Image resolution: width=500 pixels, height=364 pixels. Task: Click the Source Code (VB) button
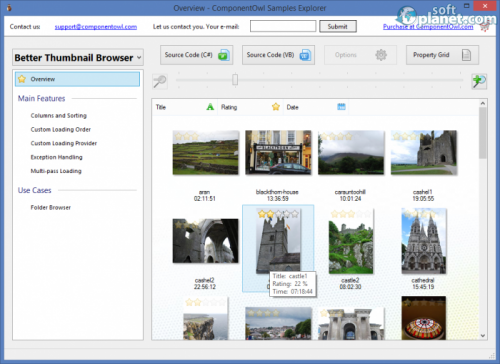[278, 55]
